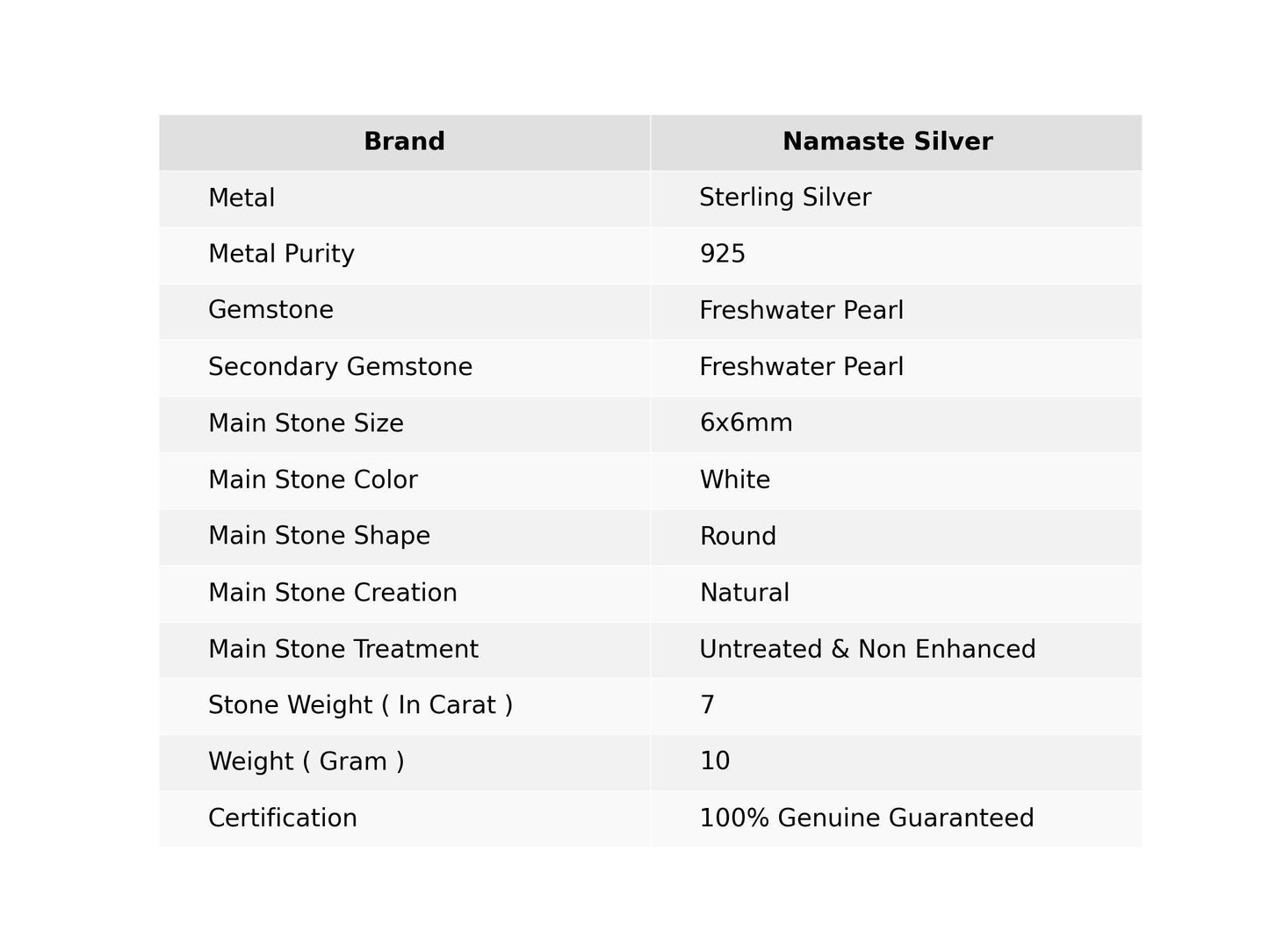
Task: Click the 925 purity value
Action: (x=722, y=255)
